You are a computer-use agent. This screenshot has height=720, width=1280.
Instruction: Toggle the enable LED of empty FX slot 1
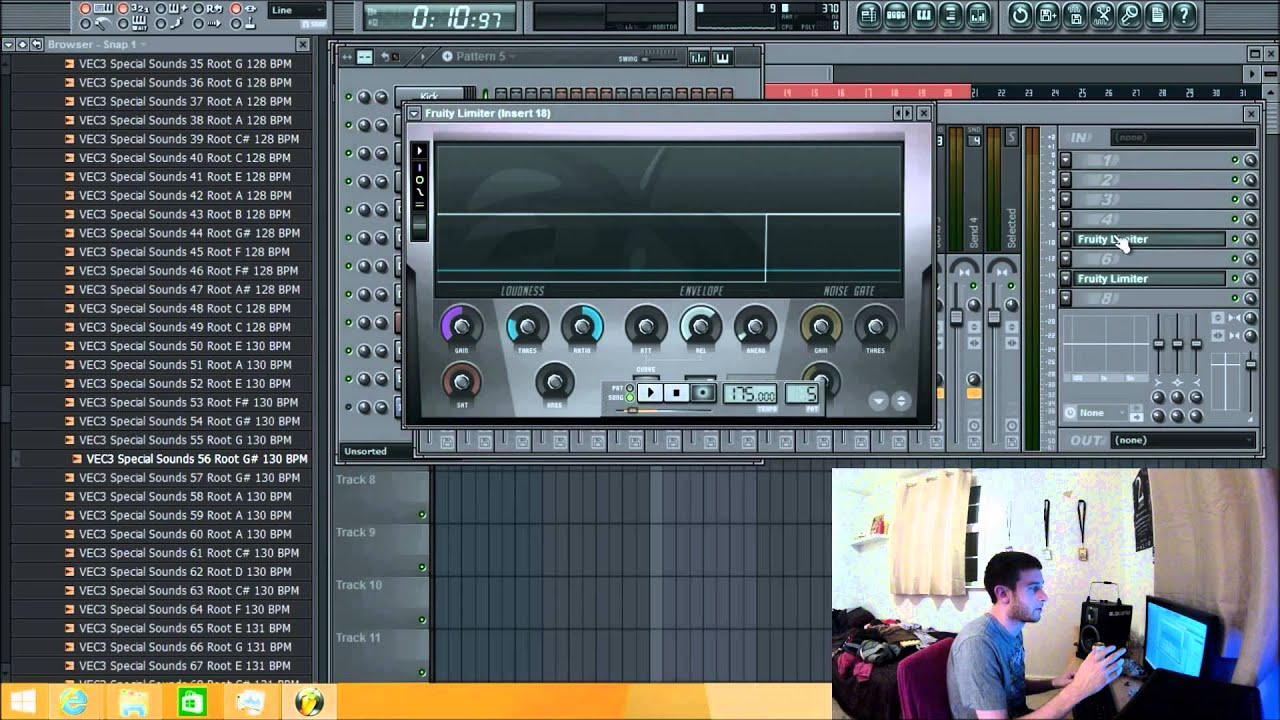1235,160
